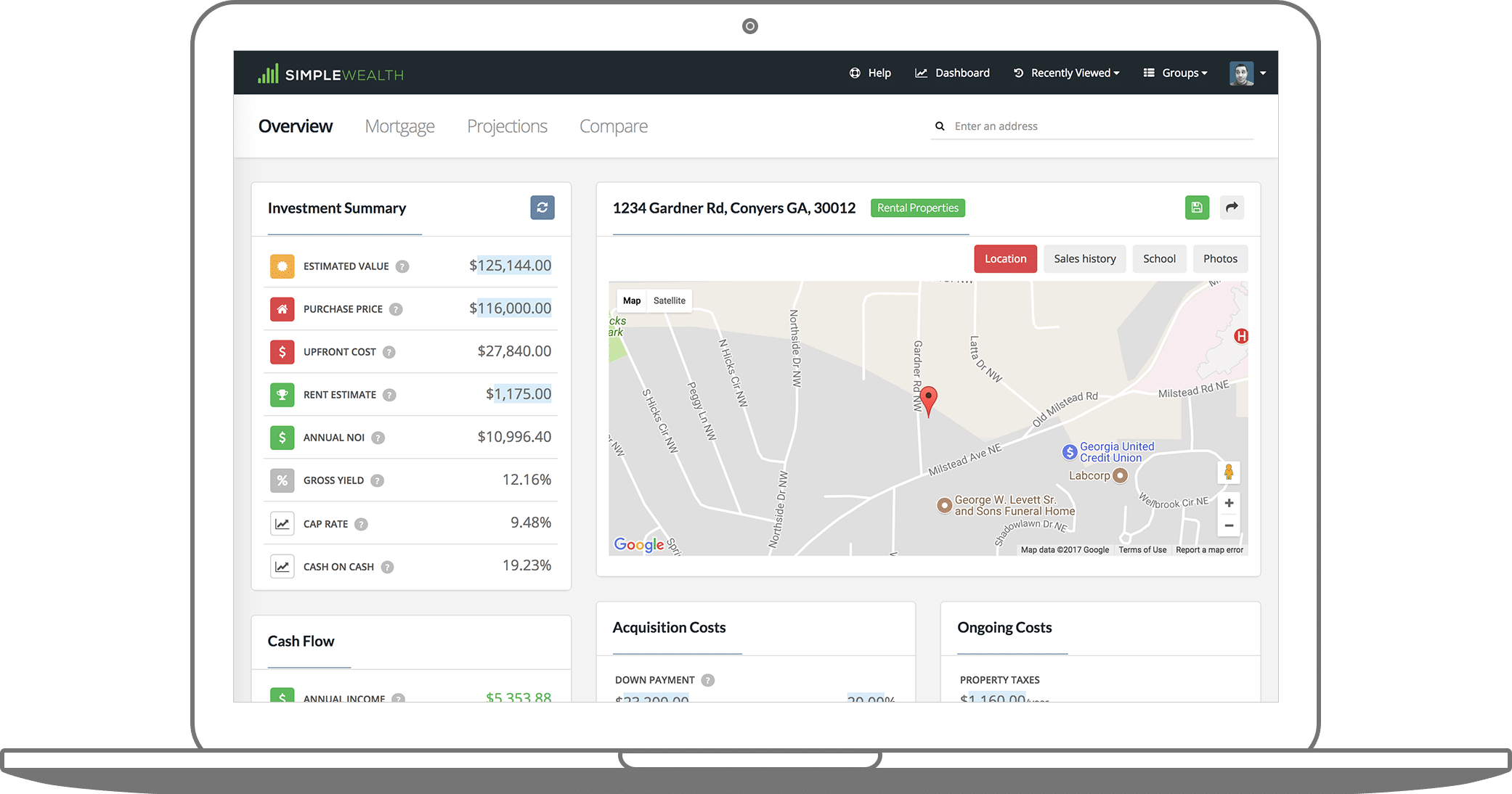Screen dimensions: 1512x794
Task: Open the Projections tab
Action: tap(507, 126)
